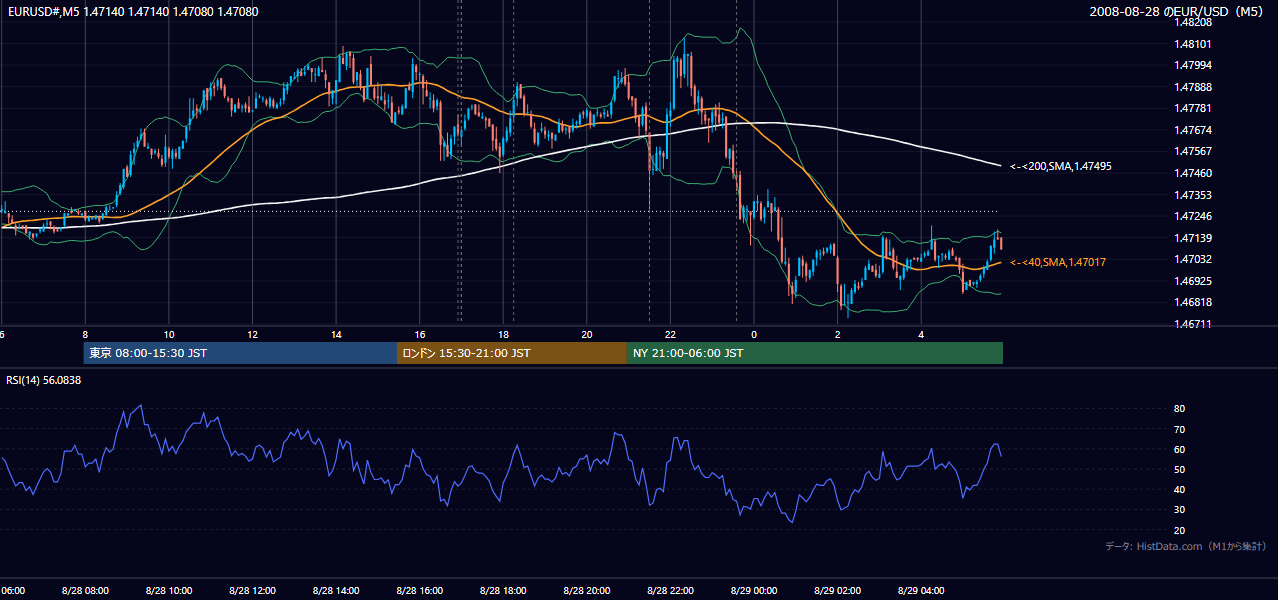This screenshot has width=1278, height=600.
Task: Click price axis value 1.47888
Action: 1194,87
